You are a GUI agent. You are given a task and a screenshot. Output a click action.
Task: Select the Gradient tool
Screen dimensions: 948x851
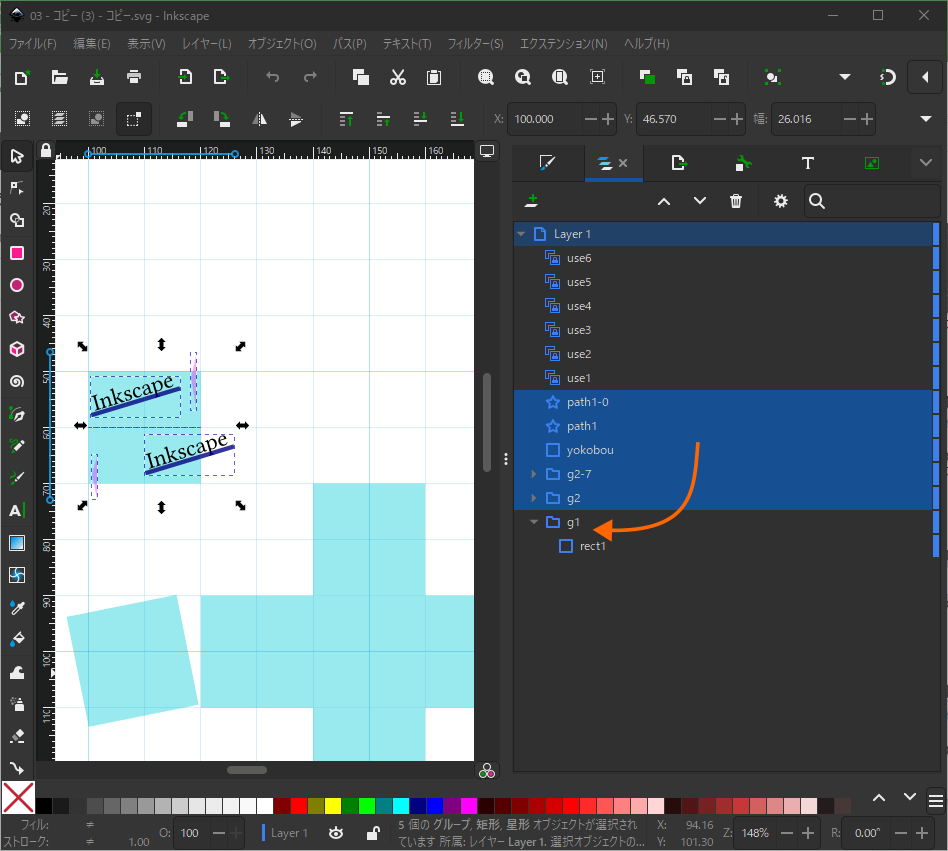pyautogui.click(x=17, y=543)
